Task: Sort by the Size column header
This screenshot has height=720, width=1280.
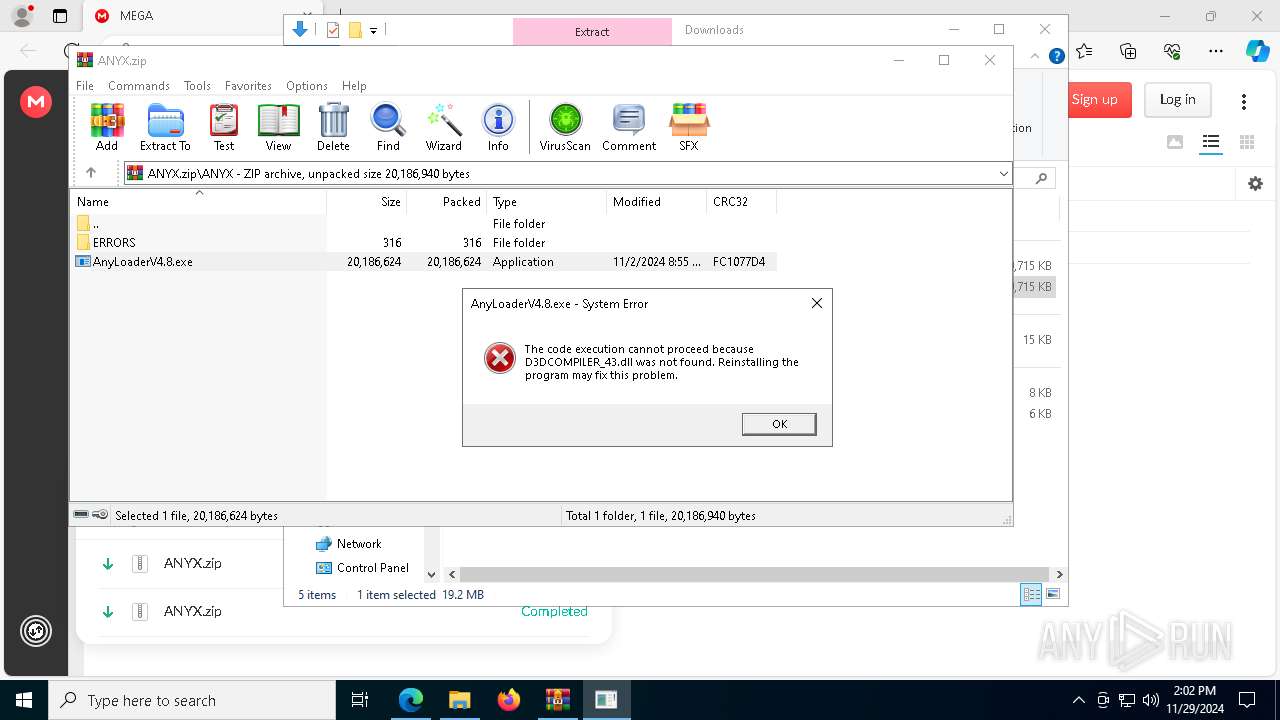Action: (366, 201)
